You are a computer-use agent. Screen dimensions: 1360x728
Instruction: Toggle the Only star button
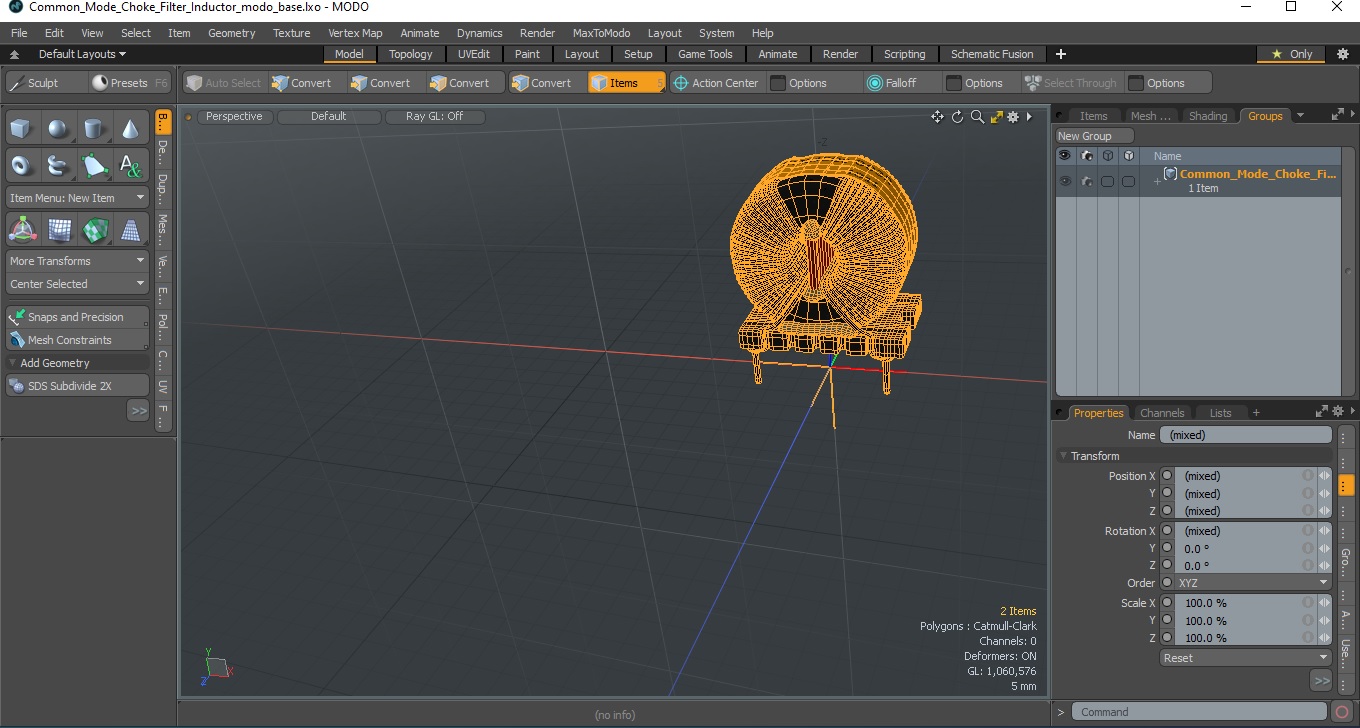1292,54
